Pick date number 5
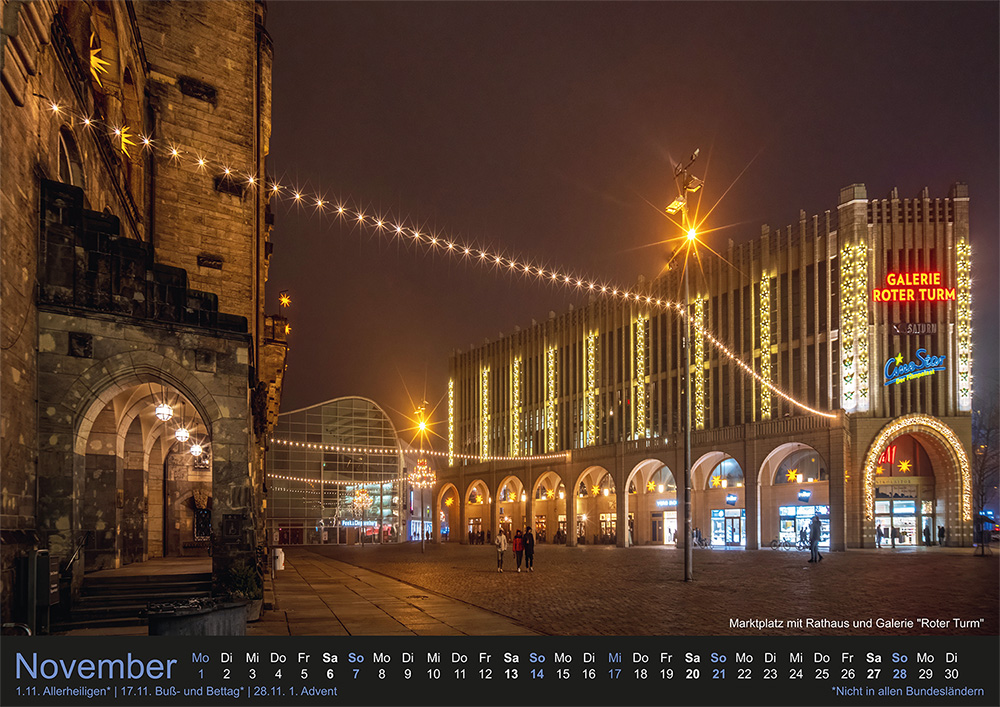The image size is (1000, 707). coord(304,674)
